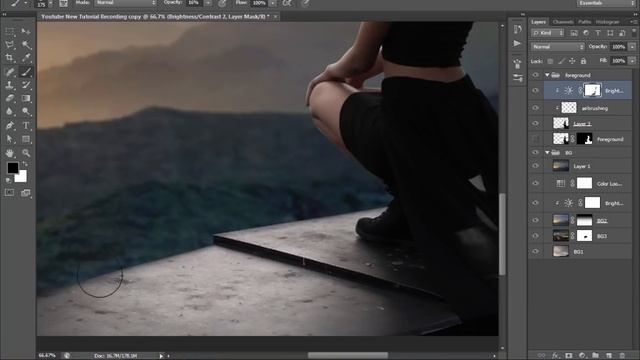Select the Pen tool
The height and width of the screenshot is (360, 640).
[x=10, y=125]
